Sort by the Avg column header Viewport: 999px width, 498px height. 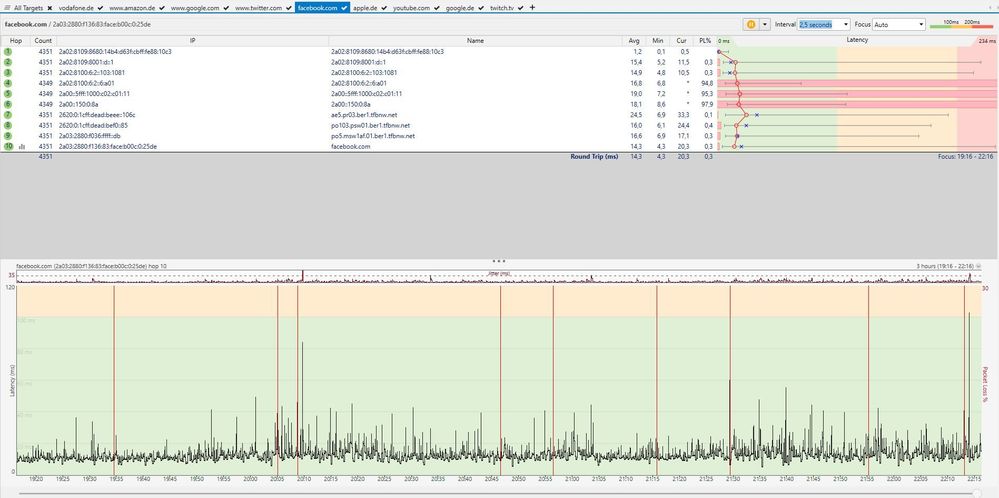634,41
